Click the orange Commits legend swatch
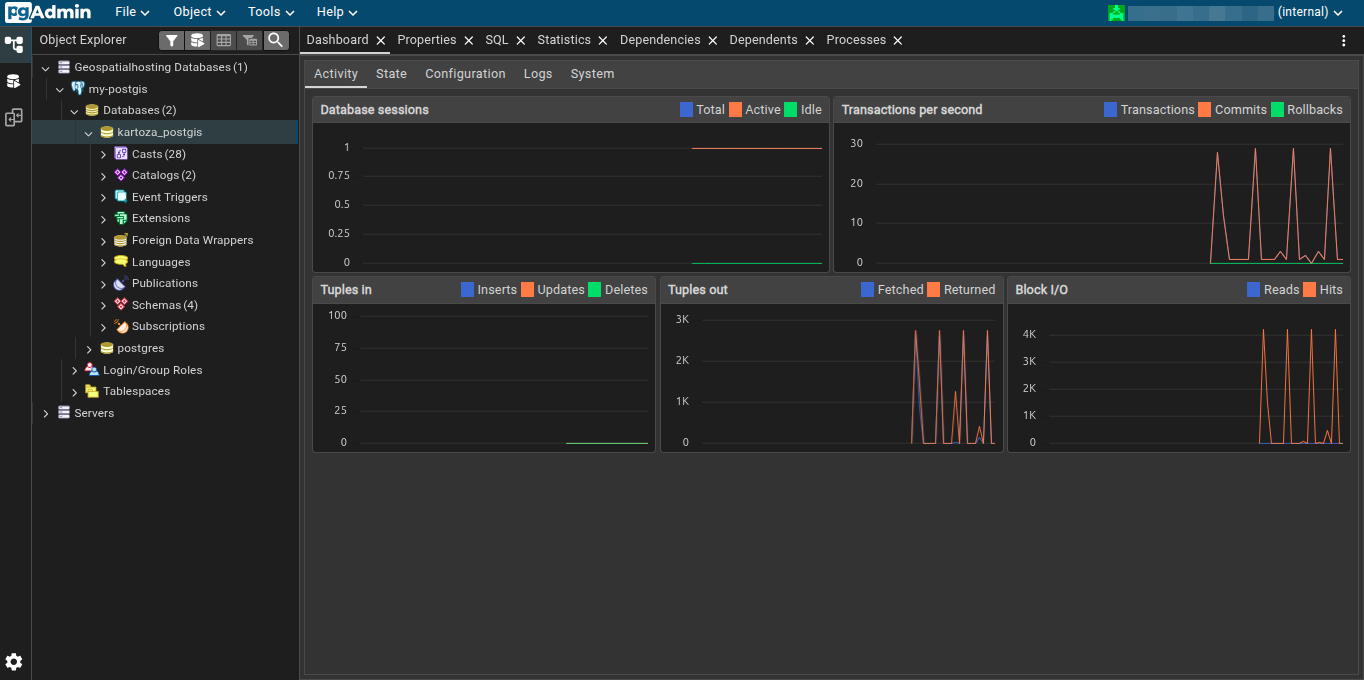The image size is (1364, 680). (1204, 110)
